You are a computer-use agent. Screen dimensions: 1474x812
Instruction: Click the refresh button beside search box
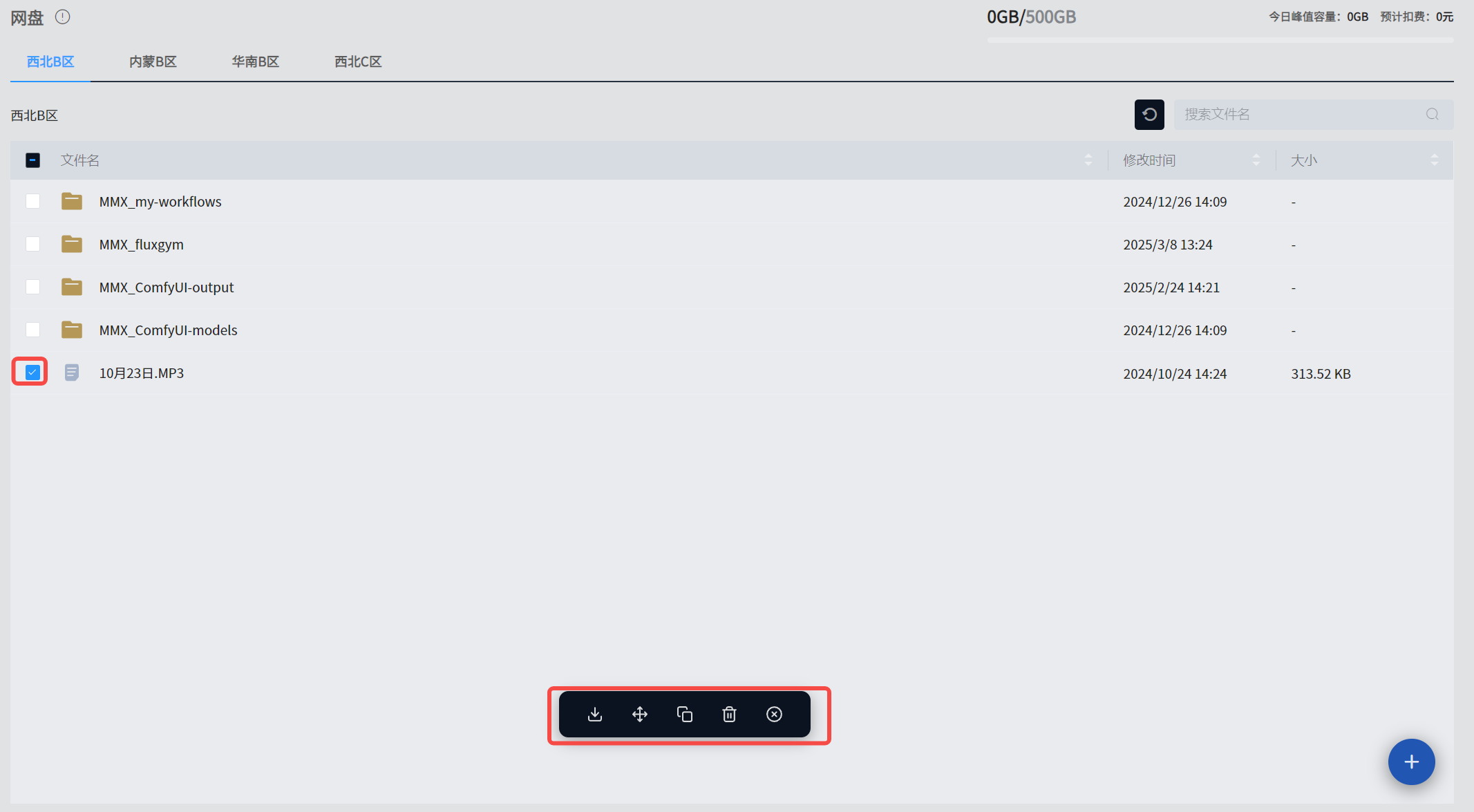1149,115
